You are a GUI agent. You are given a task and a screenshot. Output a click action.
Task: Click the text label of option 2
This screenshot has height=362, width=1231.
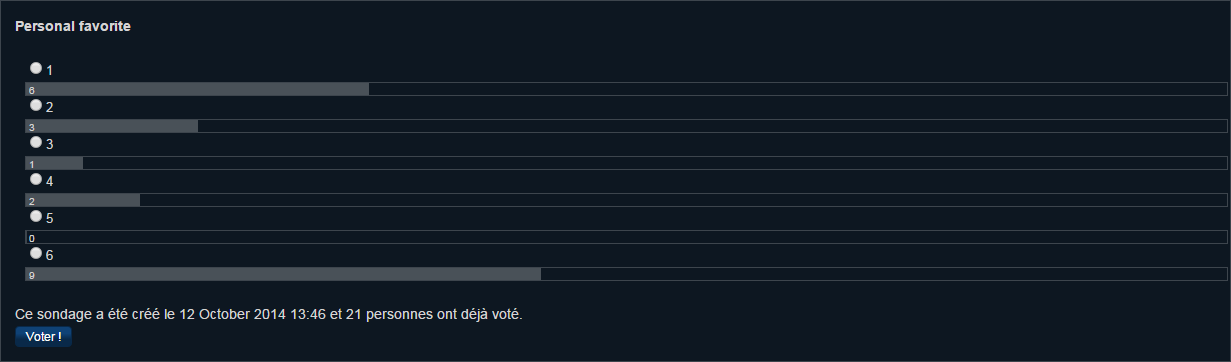pyautogui.click(x=50, y=107)
